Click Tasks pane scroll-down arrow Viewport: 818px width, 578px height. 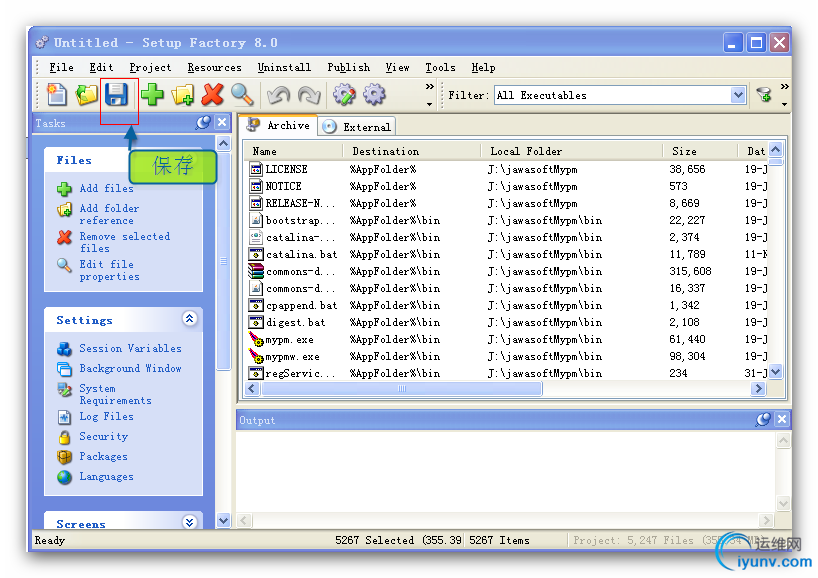point(223,520)
